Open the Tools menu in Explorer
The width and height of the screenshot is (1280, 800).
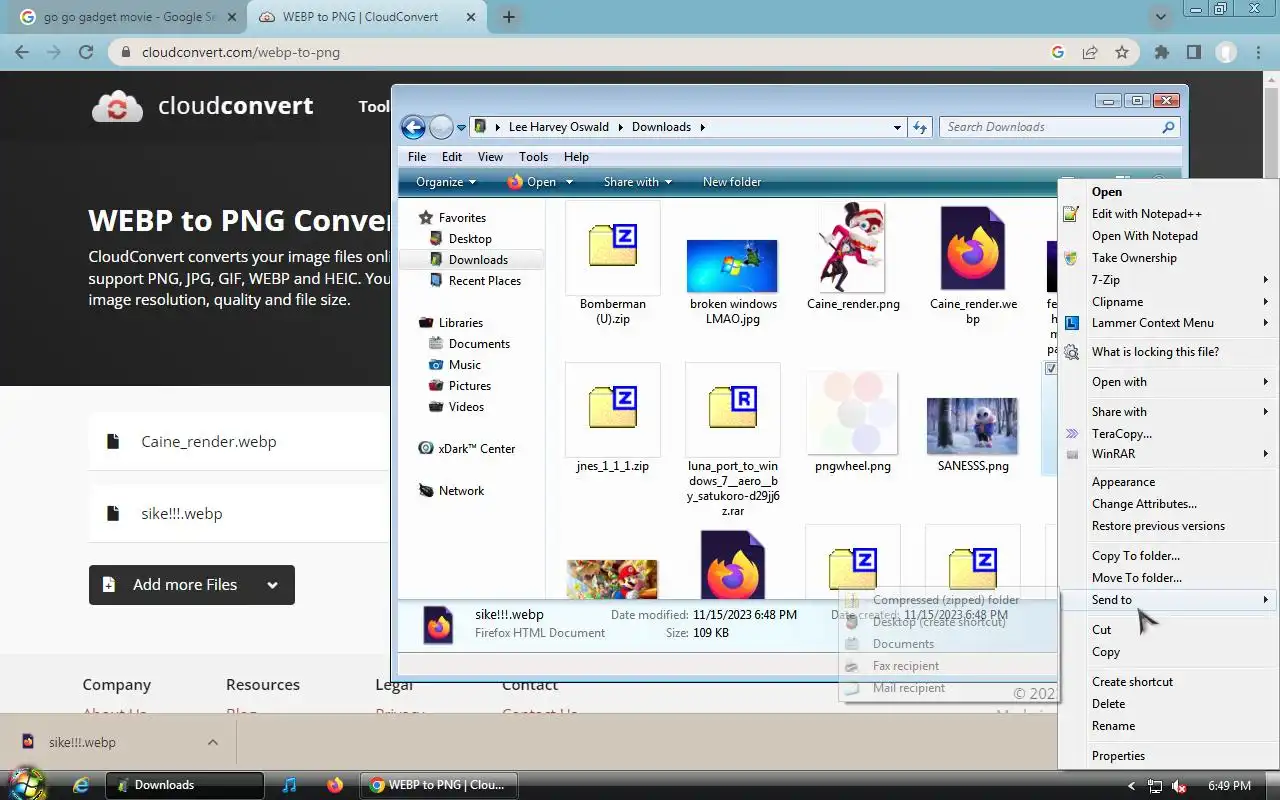(x=533, y=157)
